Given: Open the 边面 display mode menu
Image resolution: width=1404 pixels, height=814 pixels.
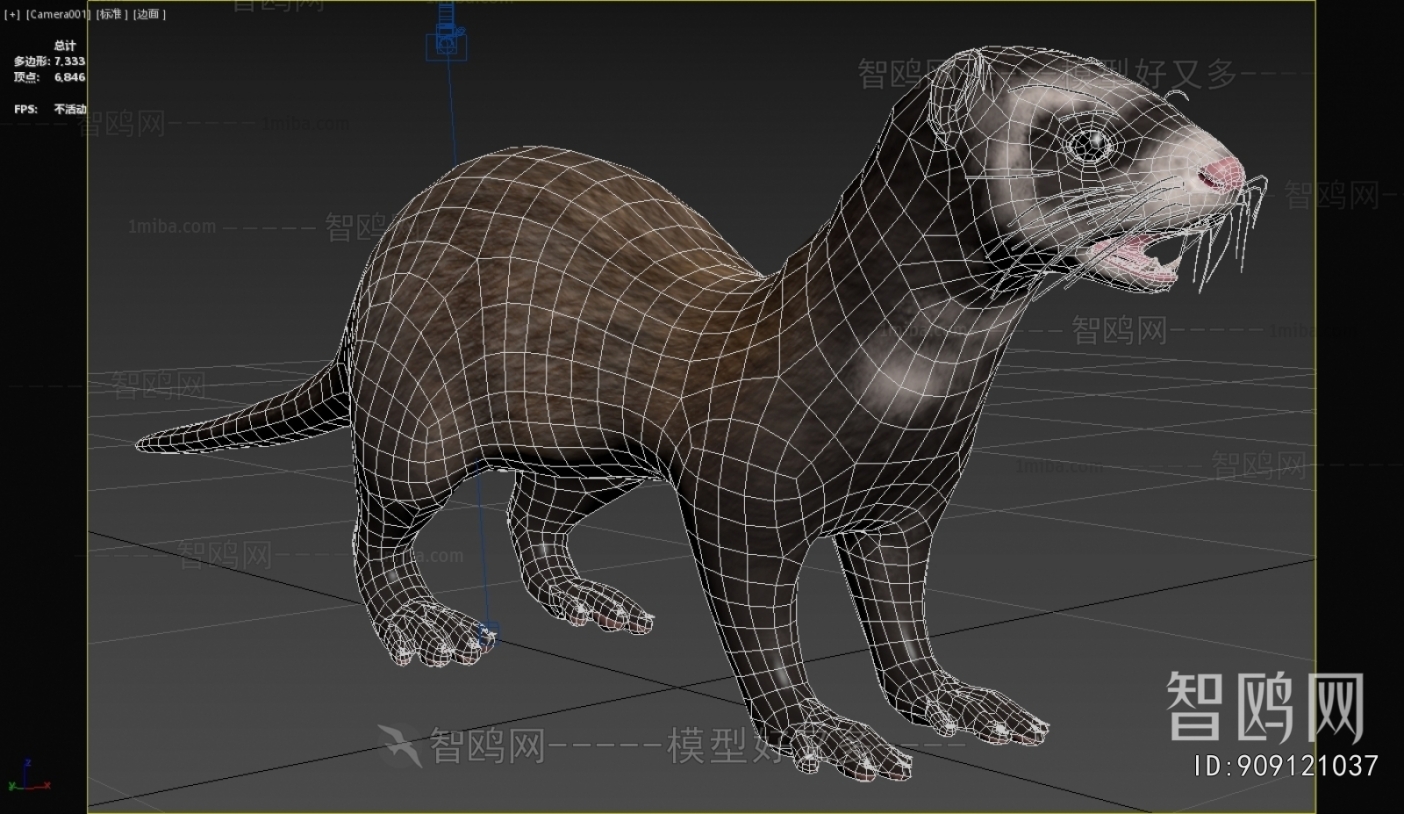Looking at the screenshot, I should tap(150, 14).
